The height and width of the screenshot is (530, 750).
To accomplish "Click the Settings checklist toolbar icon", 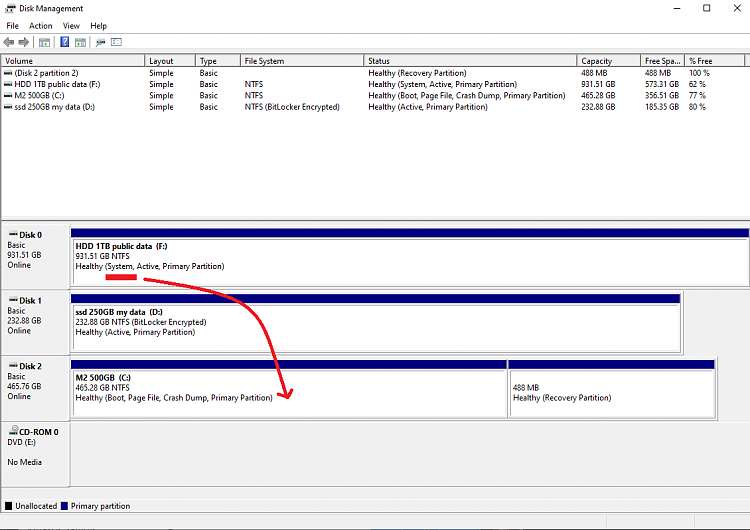I will pyautogui.click(x=116, y=42).
